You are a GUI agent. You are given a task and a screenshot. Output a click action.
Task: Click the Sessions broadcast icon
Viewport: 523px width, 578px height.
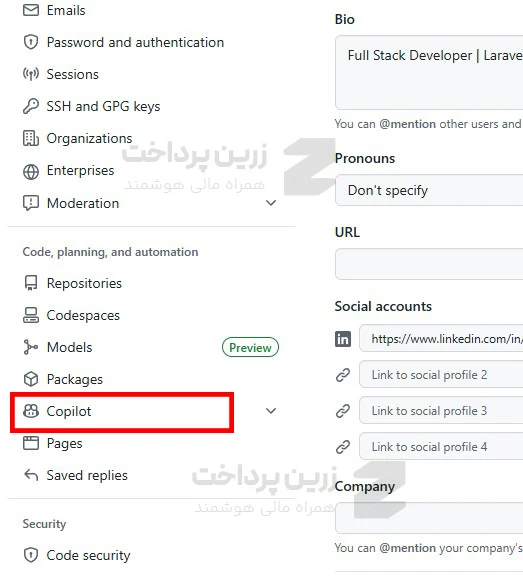31,74
